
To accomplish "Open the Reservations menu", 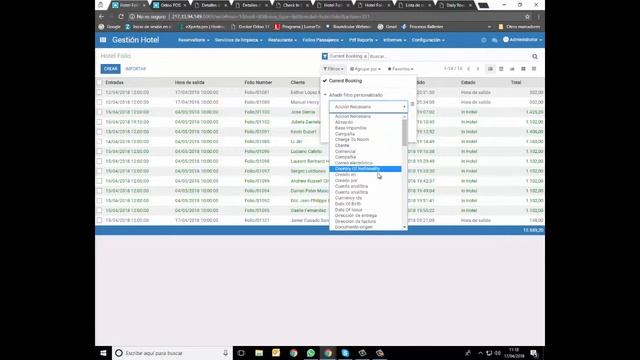I will coord(193,40).
